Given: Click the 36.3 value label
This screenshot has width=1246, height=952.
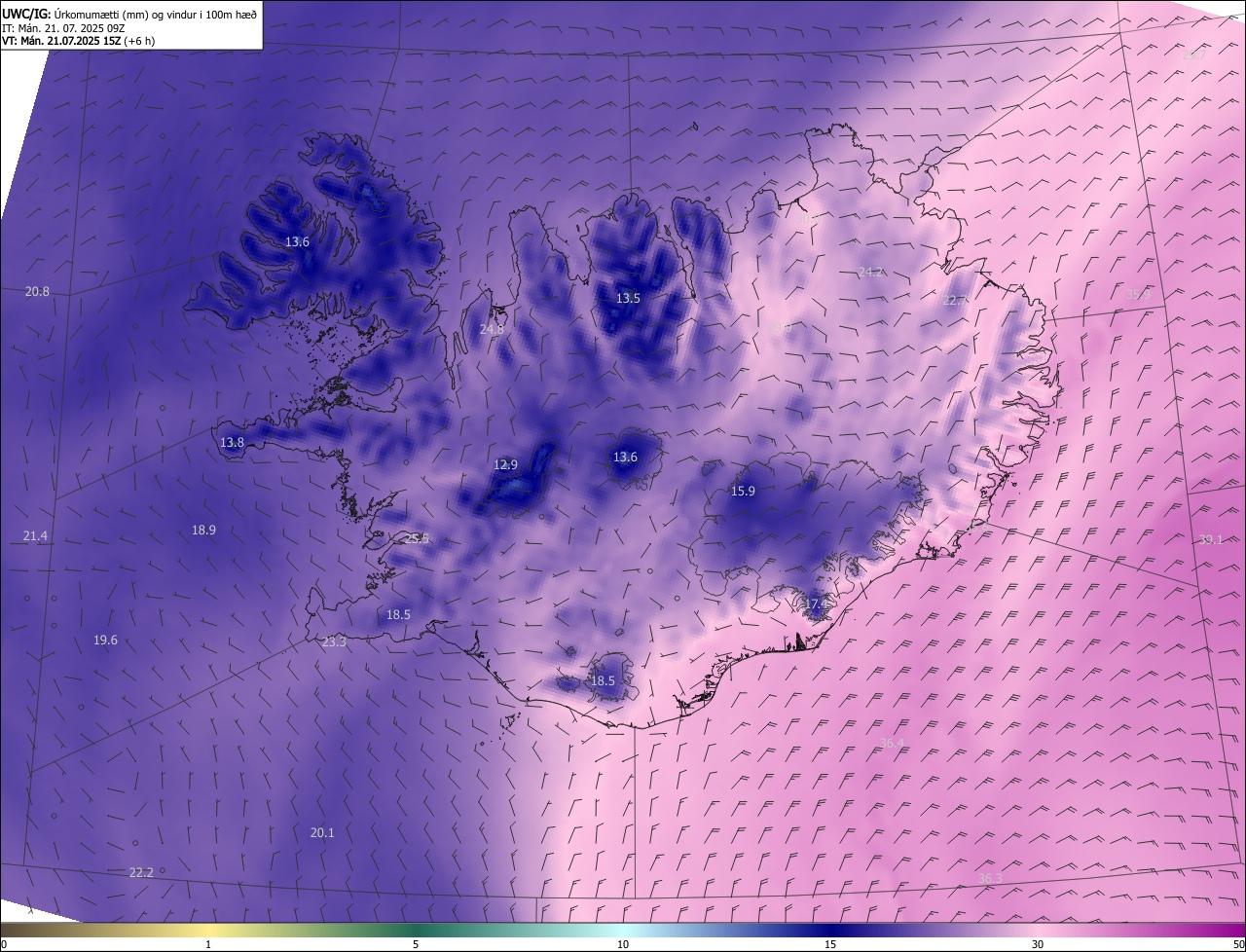Looking at the screenshot, I should tap(990, 878).
